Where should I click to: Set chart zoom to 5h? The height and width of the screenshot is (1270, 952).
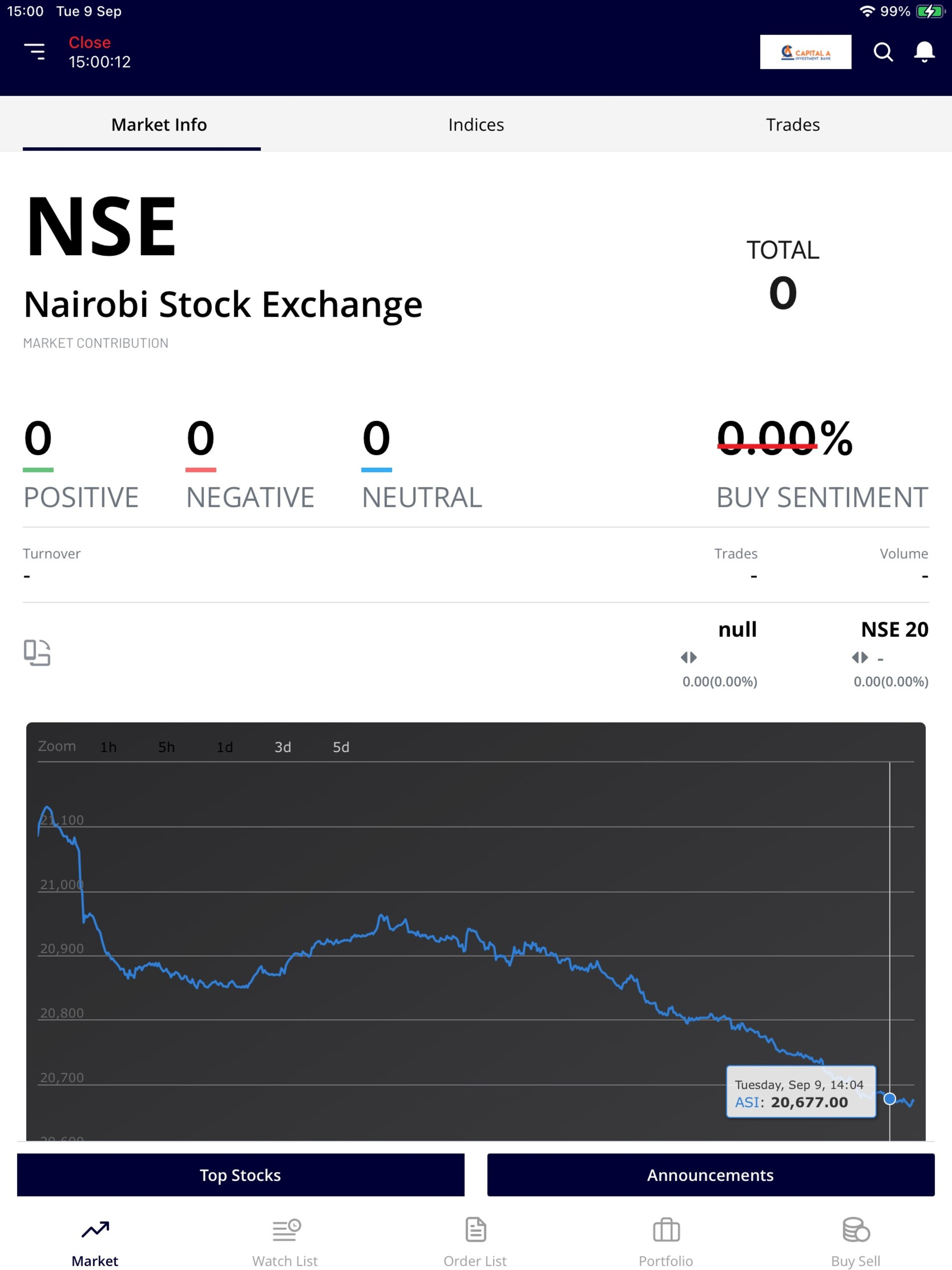167,747
